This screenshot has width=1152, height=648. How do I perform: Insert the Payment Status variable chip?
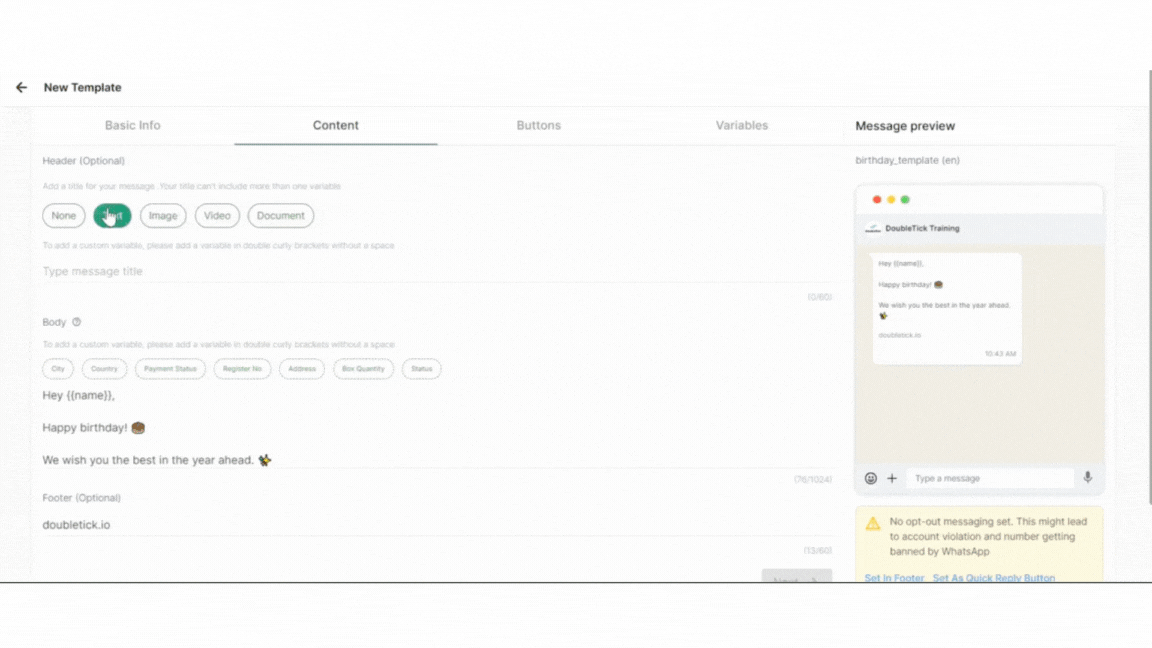tap(170, 369)
